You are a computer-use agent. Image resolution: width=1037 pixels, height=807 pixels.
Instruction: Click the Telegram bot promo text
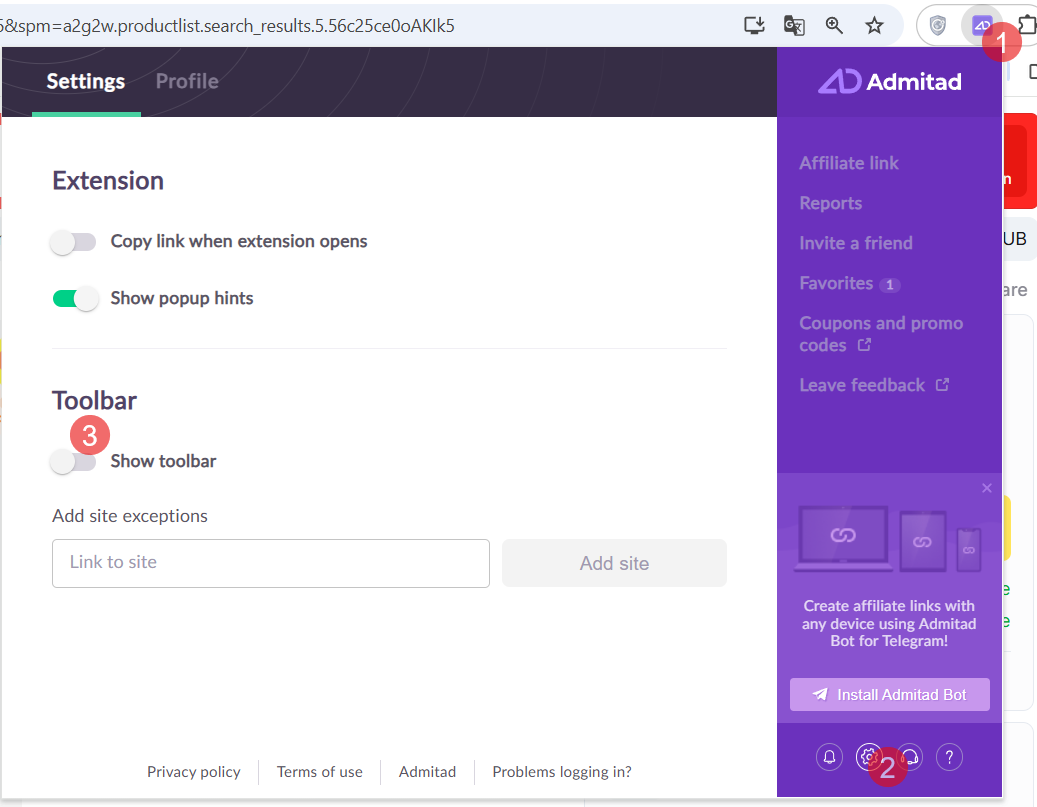[889, 623]
